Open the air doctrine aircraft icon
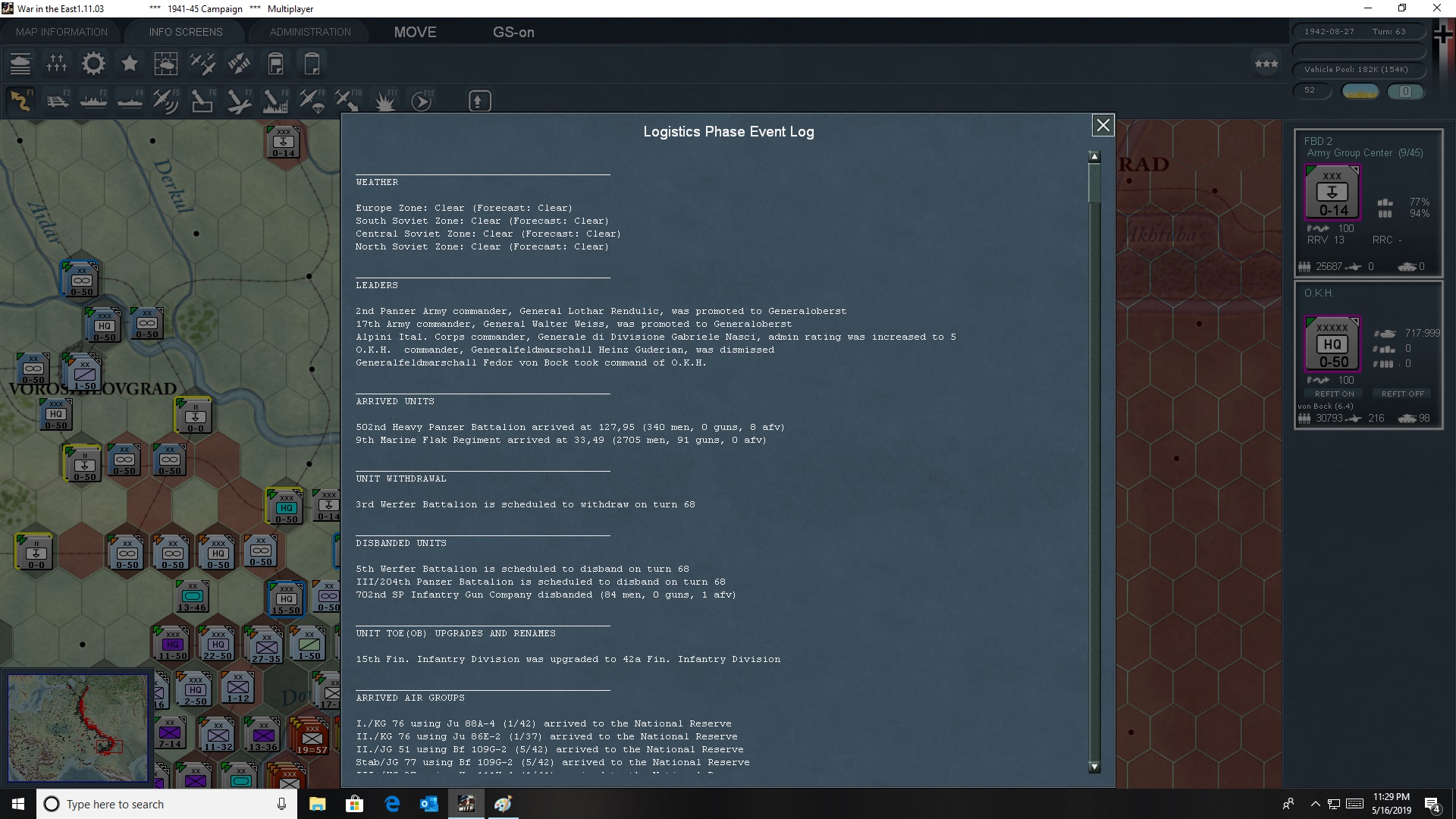The height and width of the screenshot is (819, 1456). [x=202, y=64]
